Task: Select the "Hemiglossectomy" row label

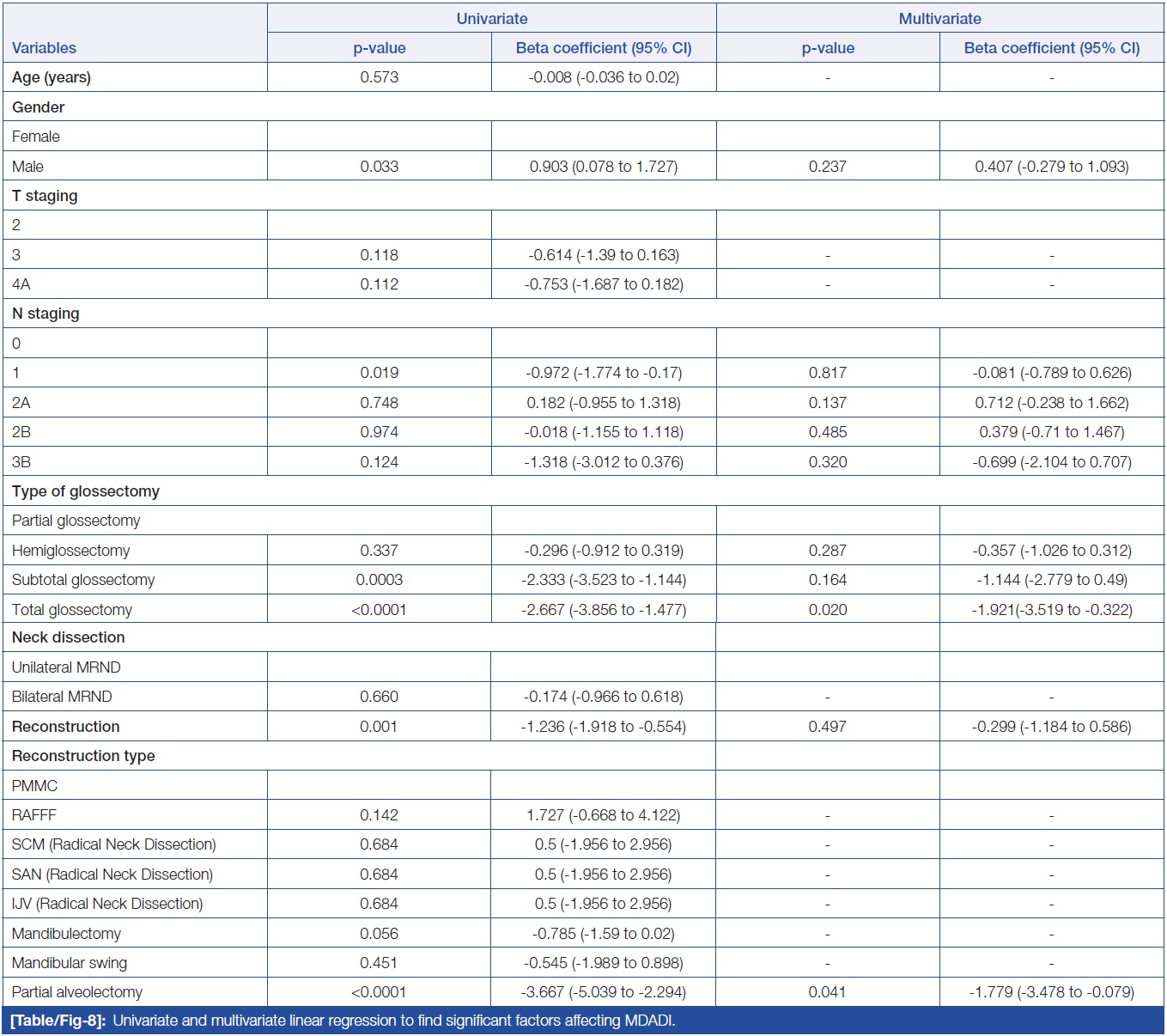Action: 71,551
